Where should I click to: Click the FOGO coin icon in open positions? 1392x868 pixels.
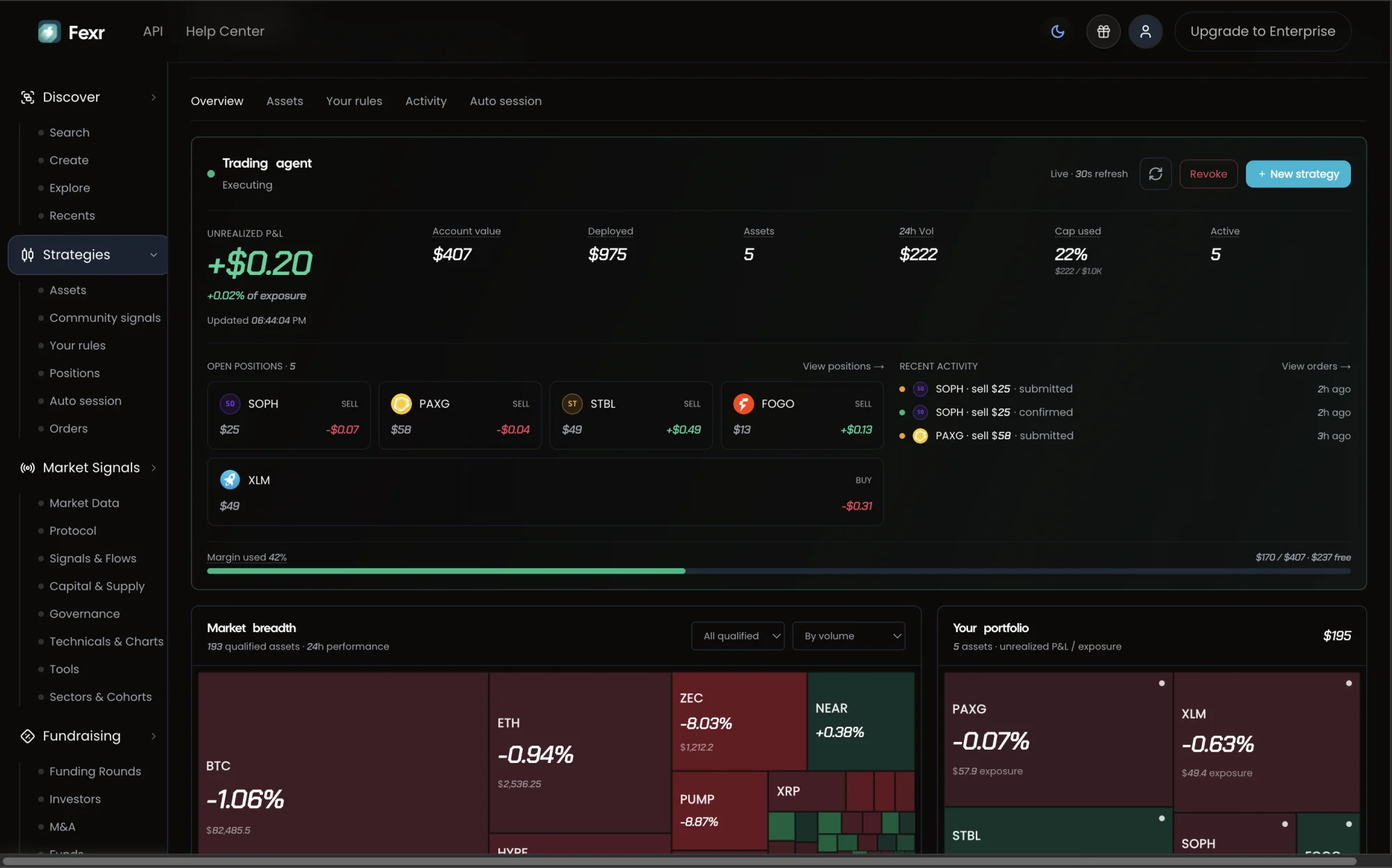(743, 404)
